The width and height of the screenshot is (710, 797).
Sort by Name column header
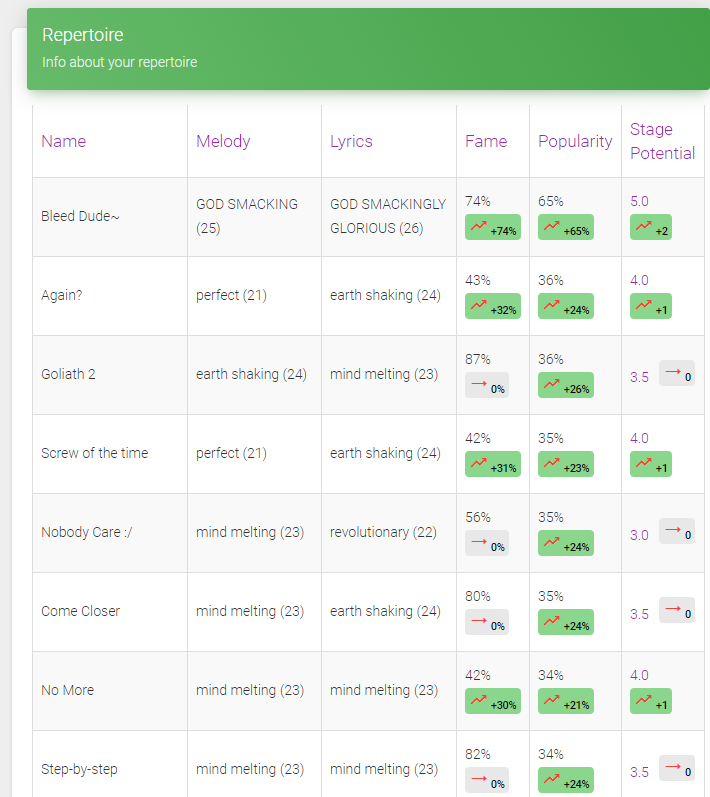(63, 141)
